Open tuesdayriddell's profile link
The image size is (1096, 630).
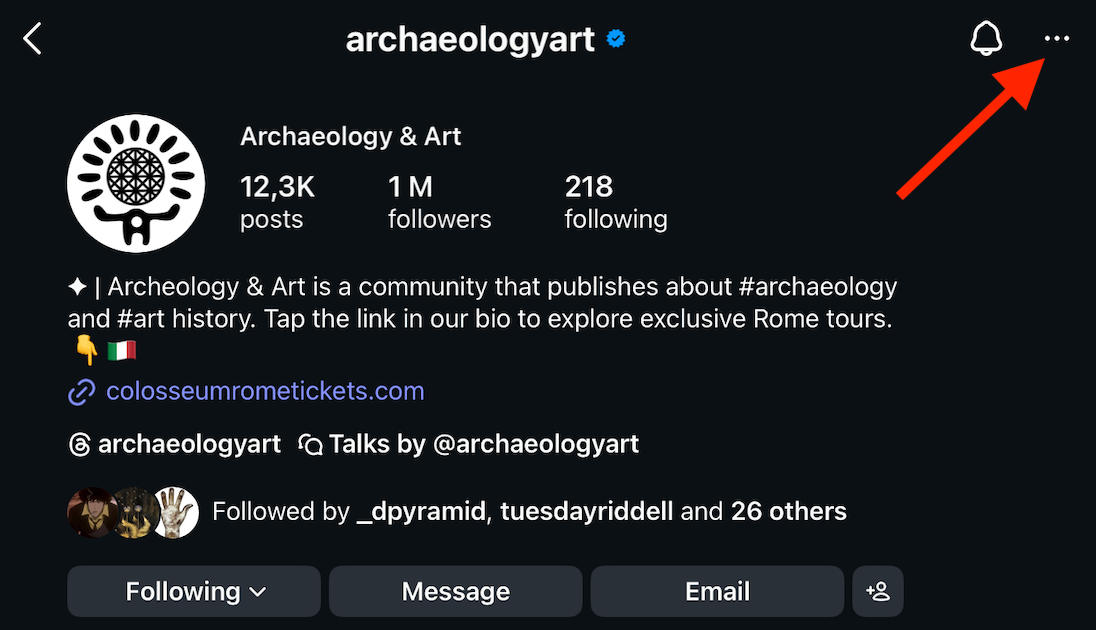pyautogui.click(x=588, y=512)
